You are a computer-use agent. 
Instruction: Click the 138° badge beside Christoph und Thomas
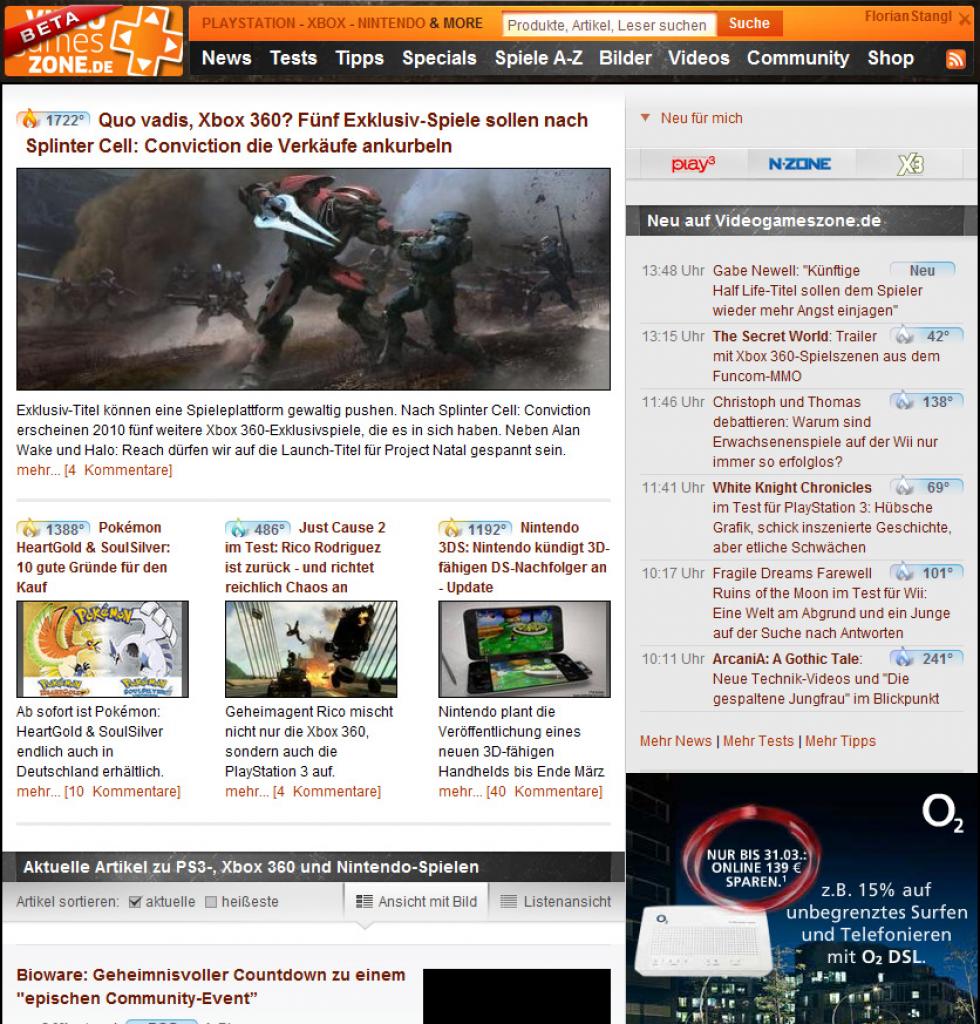[926, 401]
